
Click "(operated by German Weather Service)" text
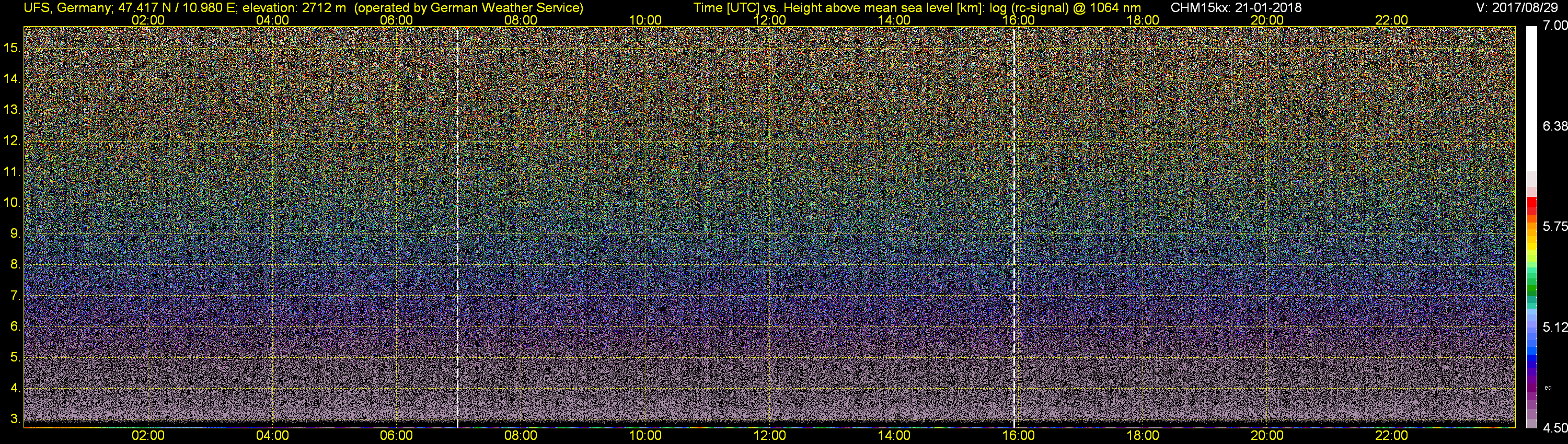point(469,8)
